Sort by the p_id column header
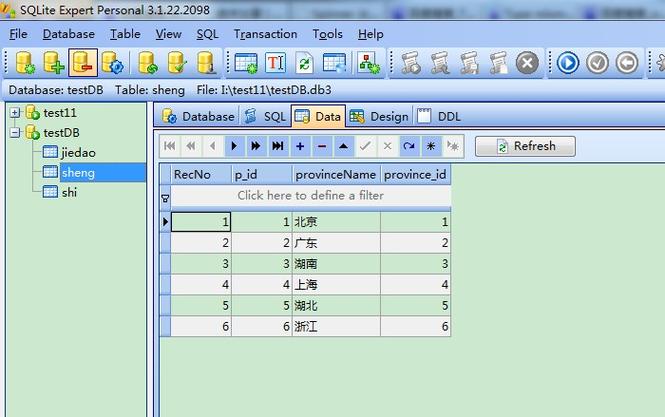The image size is (665, 417). coord(262,174)
